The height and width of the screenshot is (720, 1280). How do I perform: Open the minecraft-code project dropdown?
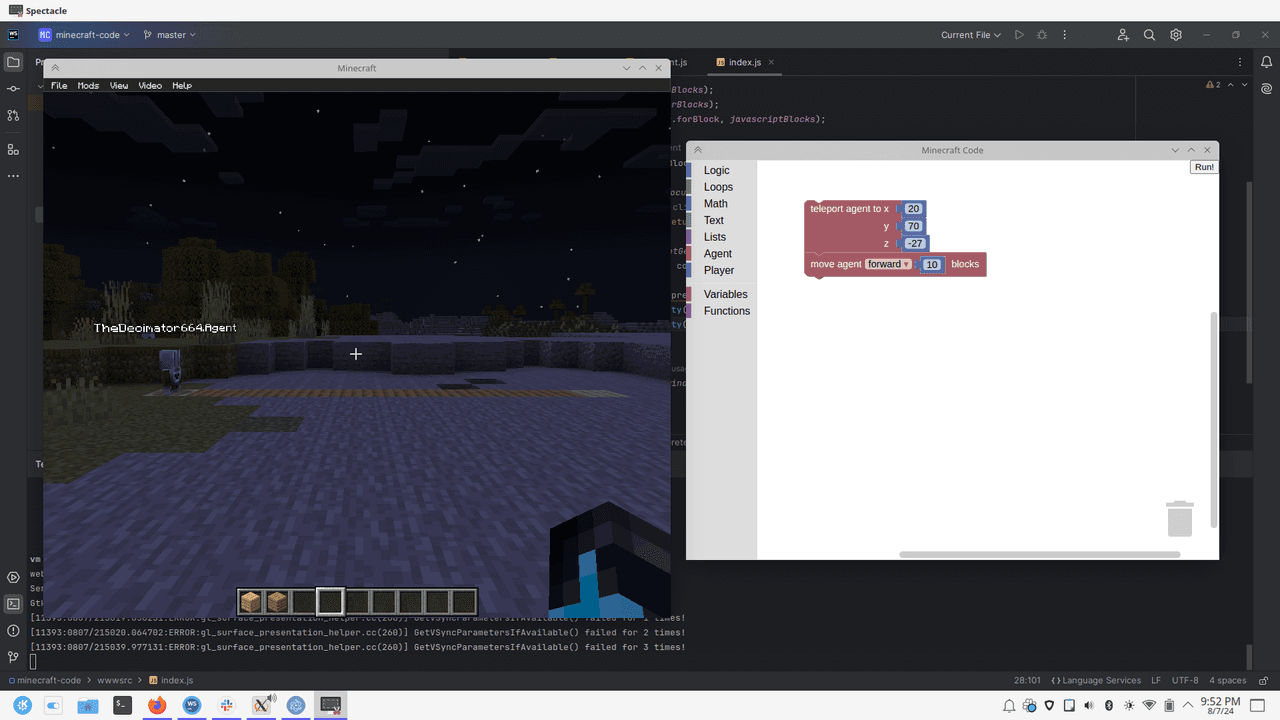85,35
